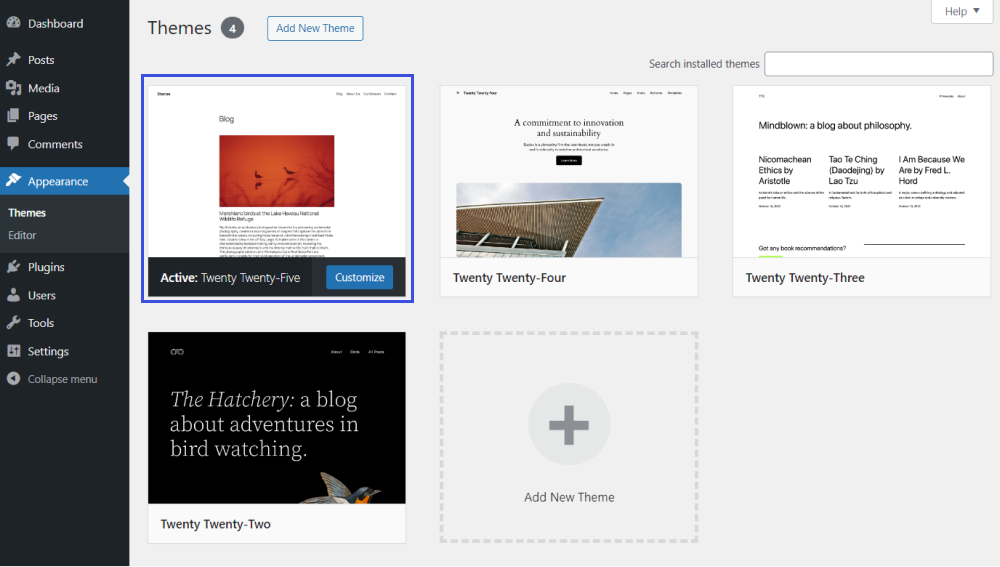Screen dimensions: 1000x567
Task: Click the Dashboard gauge icon
Action: (13, 22)
